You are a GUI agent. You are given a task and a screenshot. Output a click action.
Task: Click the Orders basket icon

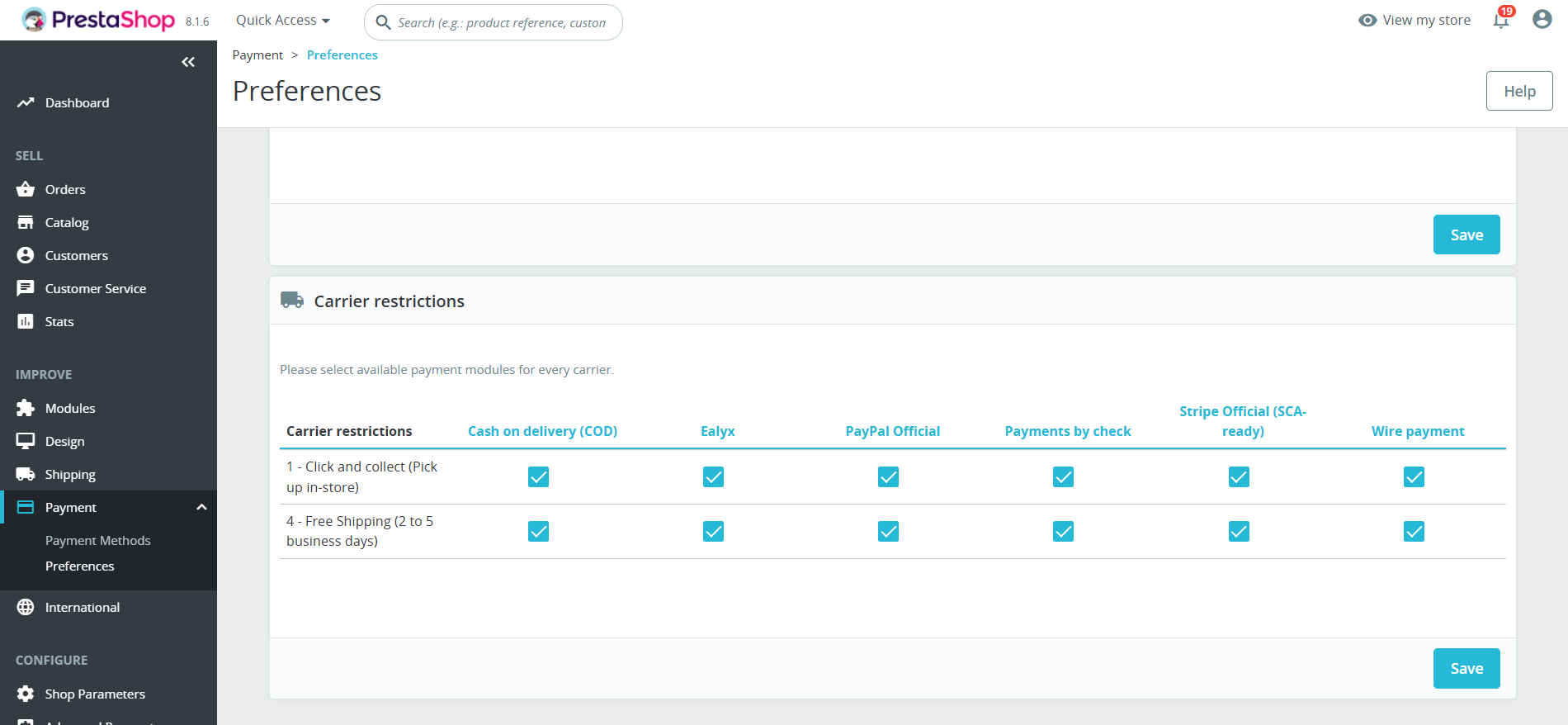point(26,189)
